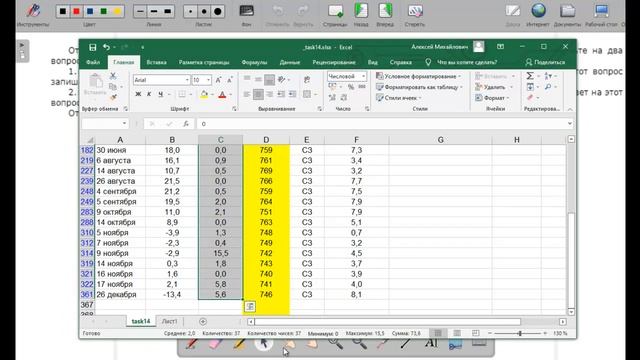Viewport: 640px width, 360px height.
Task: Switch to the Формулы ribbon tab
Action: click(254, 62)
